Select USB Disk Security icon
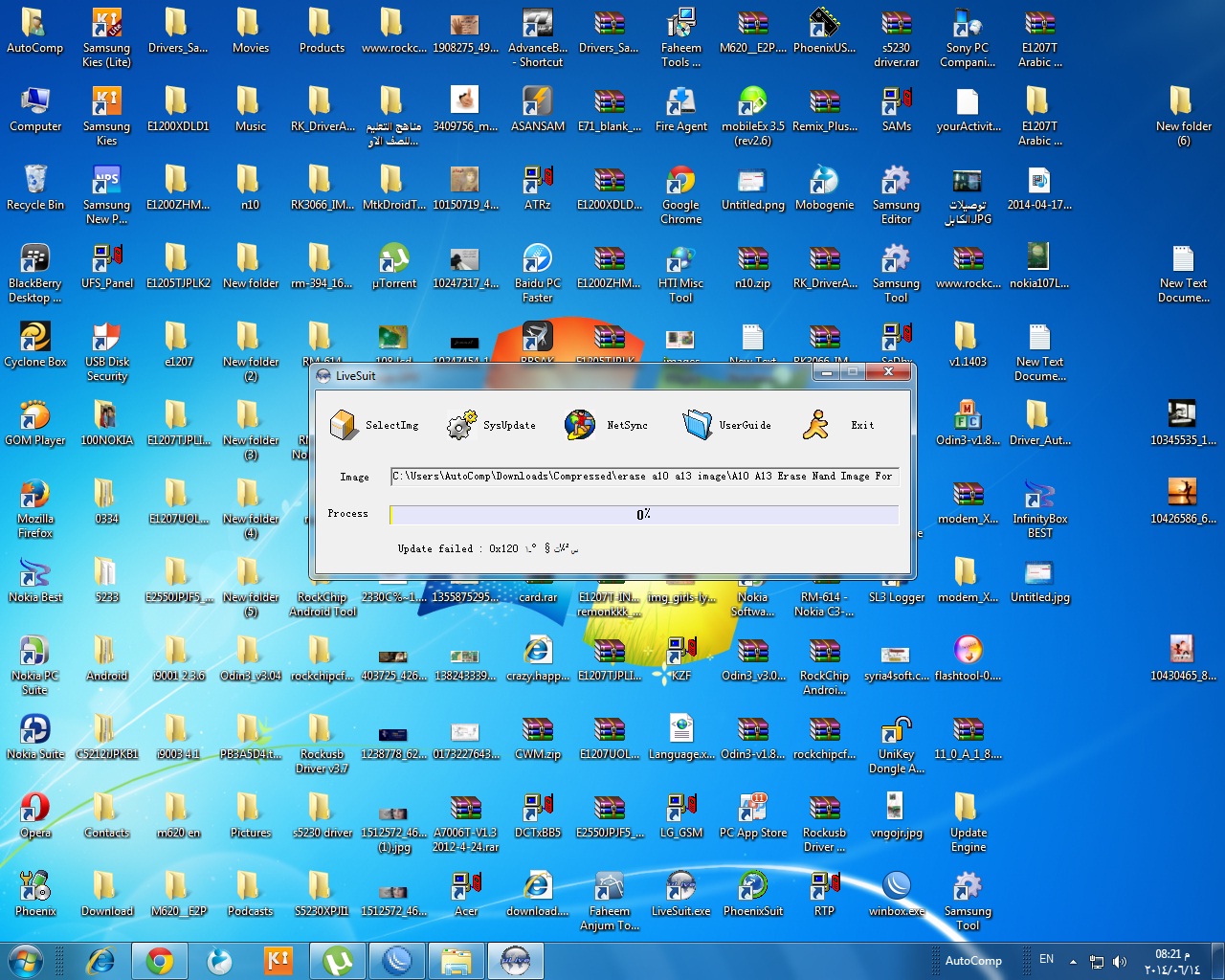 (107, 352)
